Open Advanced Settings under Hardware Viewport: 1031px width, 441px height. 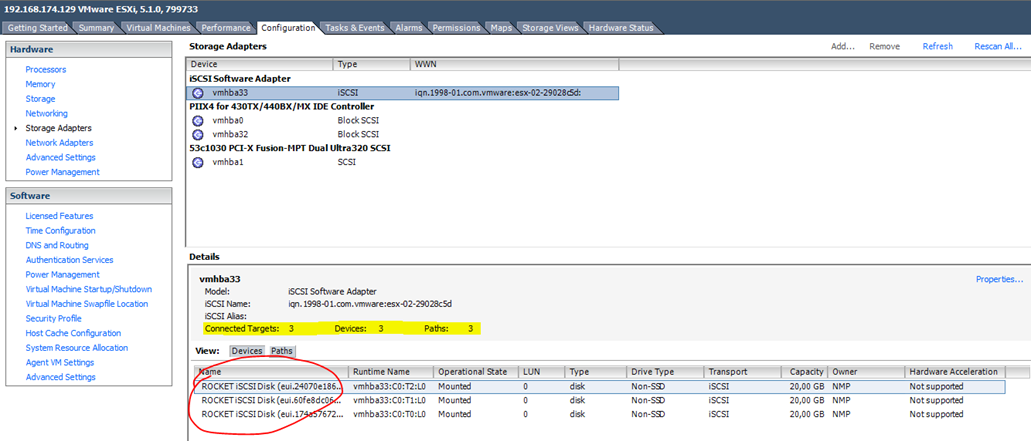pyautogui.click(x=60, y=158)
